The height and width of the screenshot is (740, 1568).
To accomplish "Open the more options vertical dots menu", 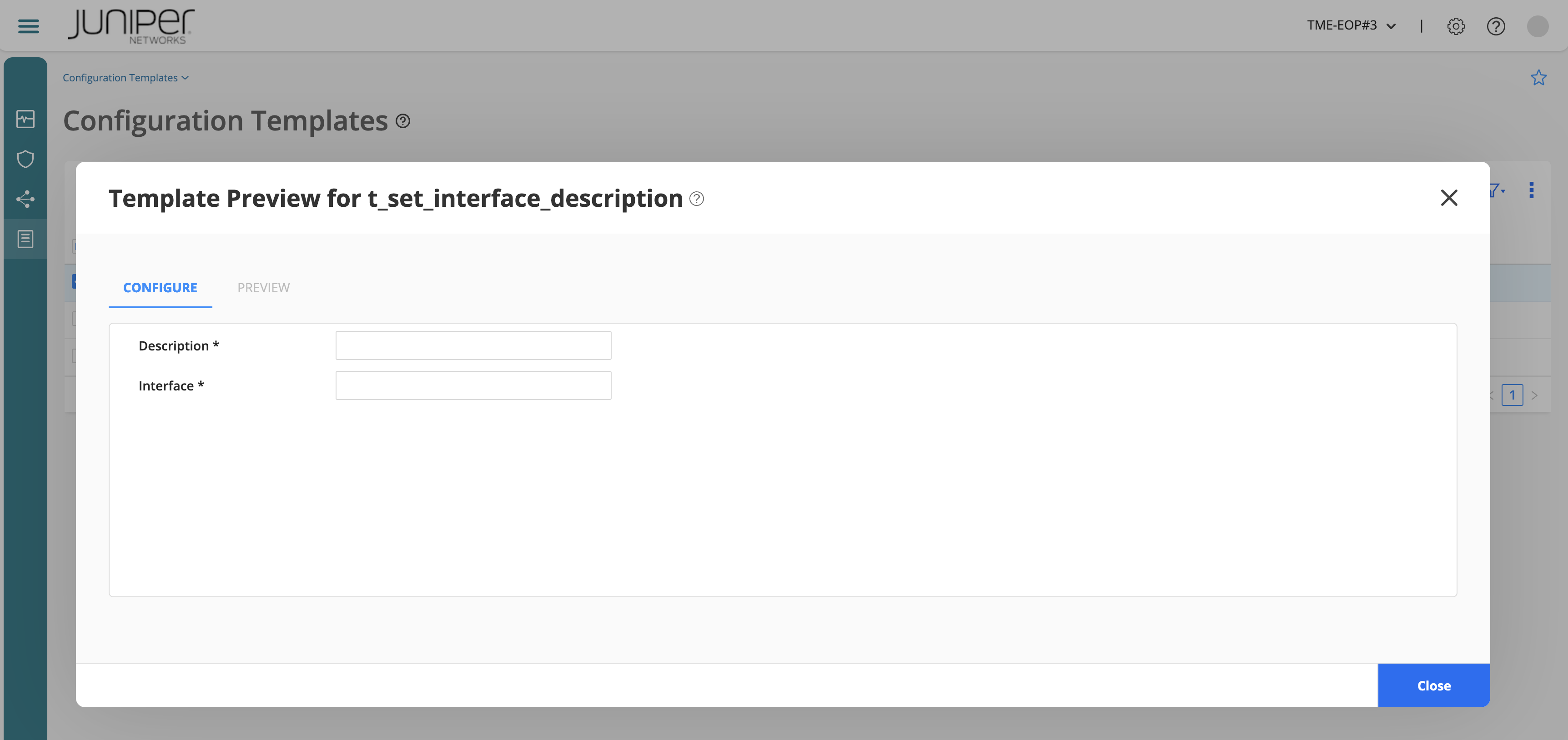I will click(x=1533, y=189).
